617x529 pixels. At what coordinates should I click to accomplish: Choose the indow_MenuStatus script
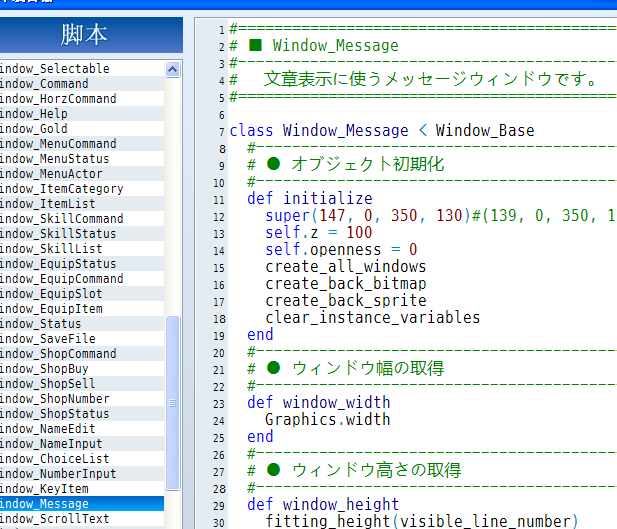click(82, 158)
